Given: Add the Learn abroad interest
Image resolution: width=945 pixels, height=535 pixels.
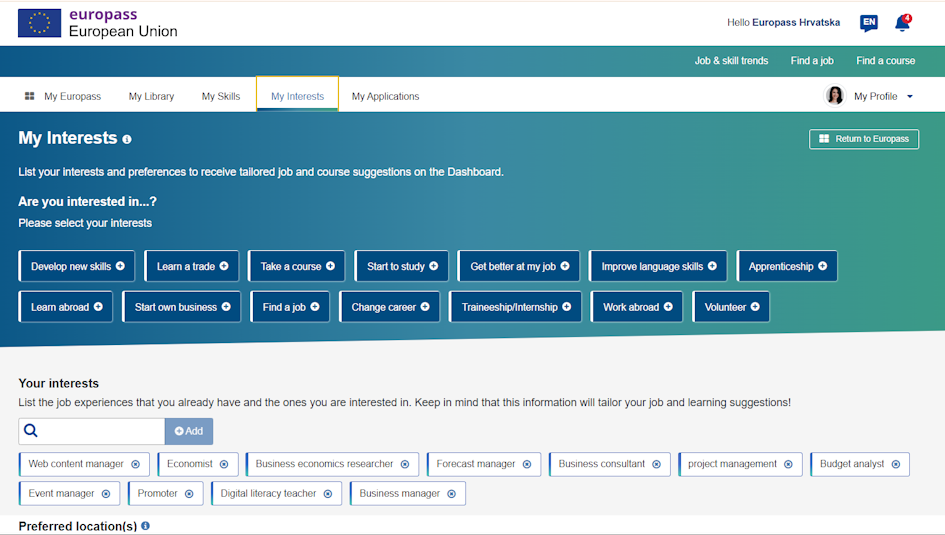Looking at the screenshot, I should (x=66, y=307).
